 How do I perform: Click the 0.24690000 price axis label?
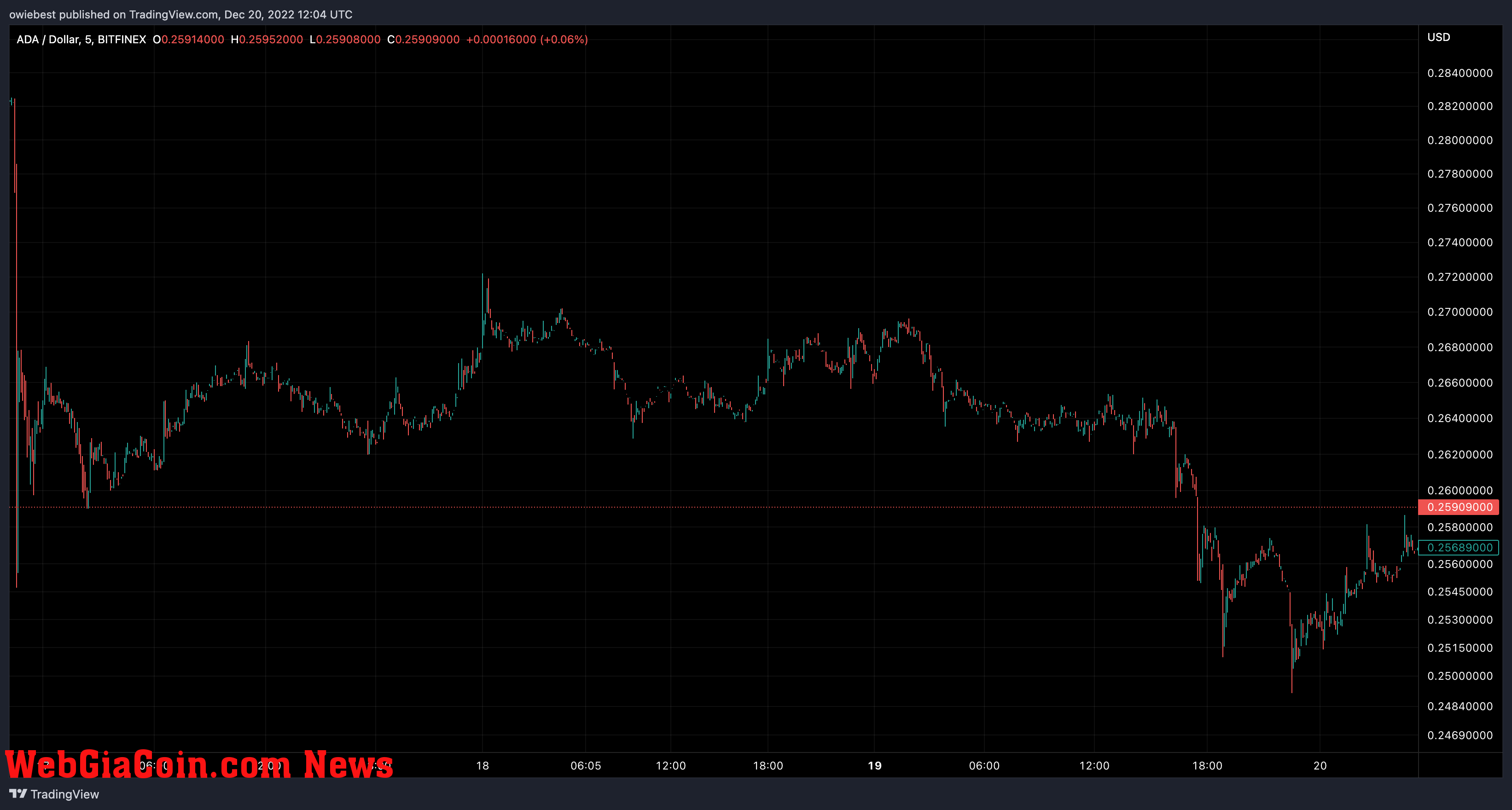[x=1460, y=735]
